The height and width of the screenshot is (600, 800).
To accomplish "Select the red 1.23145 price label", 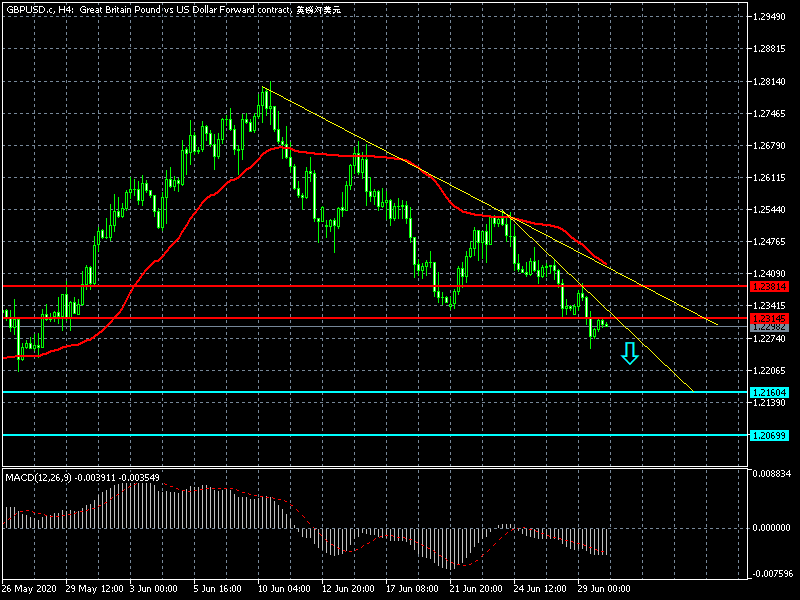I will coord(768,318).
